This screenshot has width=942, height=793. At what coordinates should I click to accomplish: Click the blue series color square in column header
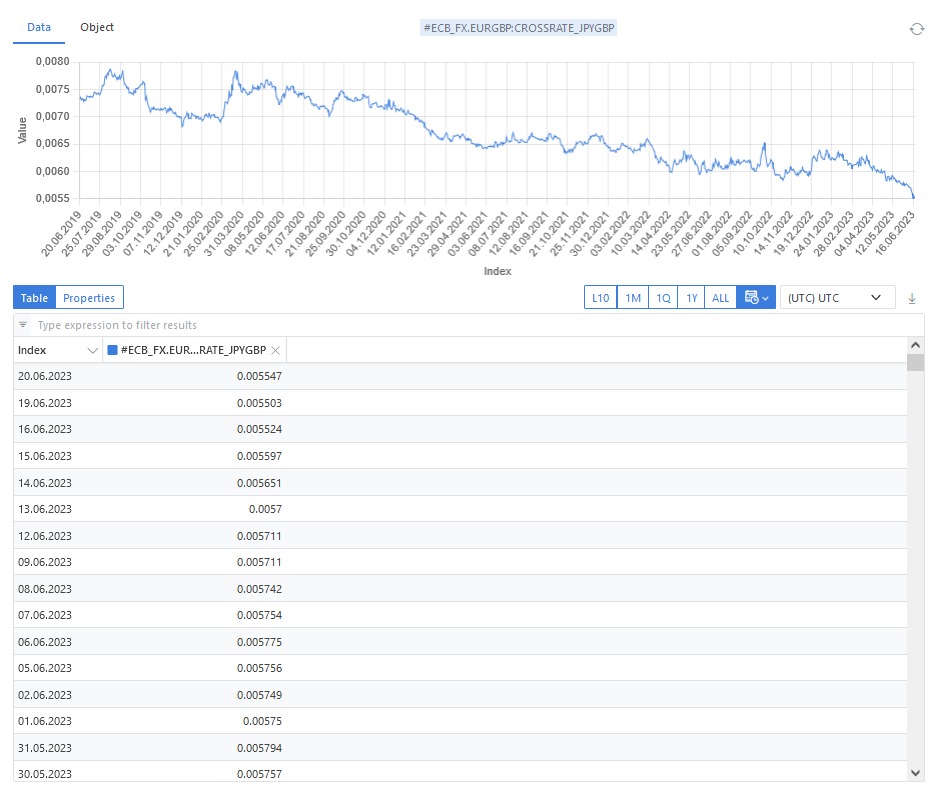click(112, 350)
